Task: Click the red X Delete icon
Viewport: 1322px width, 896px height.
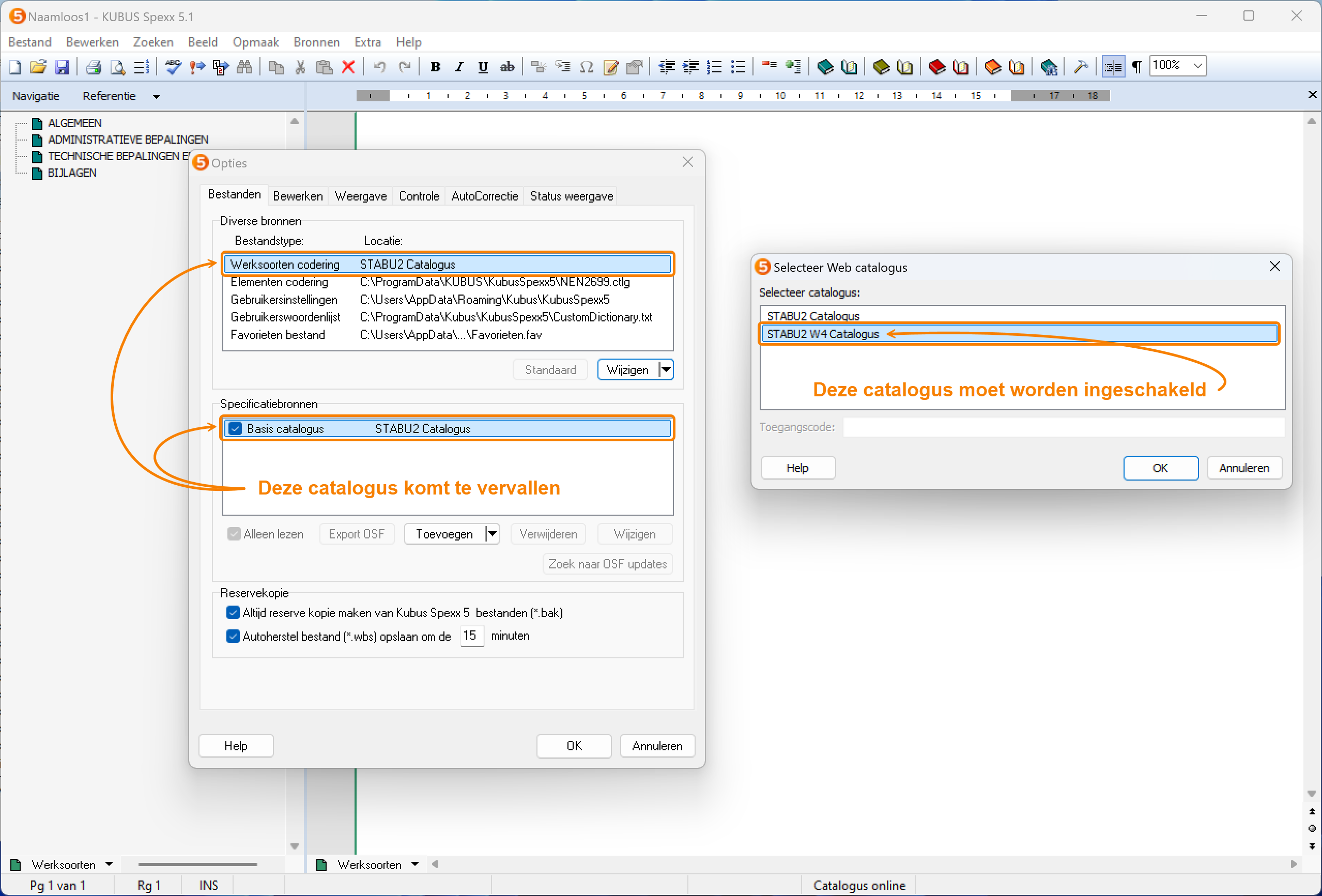Action: 349,67
